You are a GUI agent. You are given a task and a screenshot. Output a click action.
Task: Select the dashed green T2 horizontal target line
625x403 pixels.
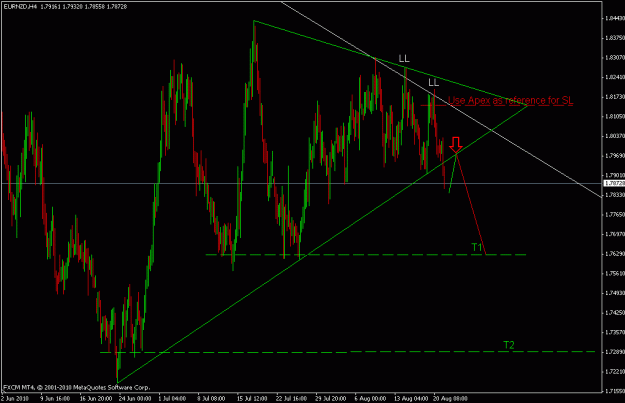pyautogui.click(x=347, y=352)
